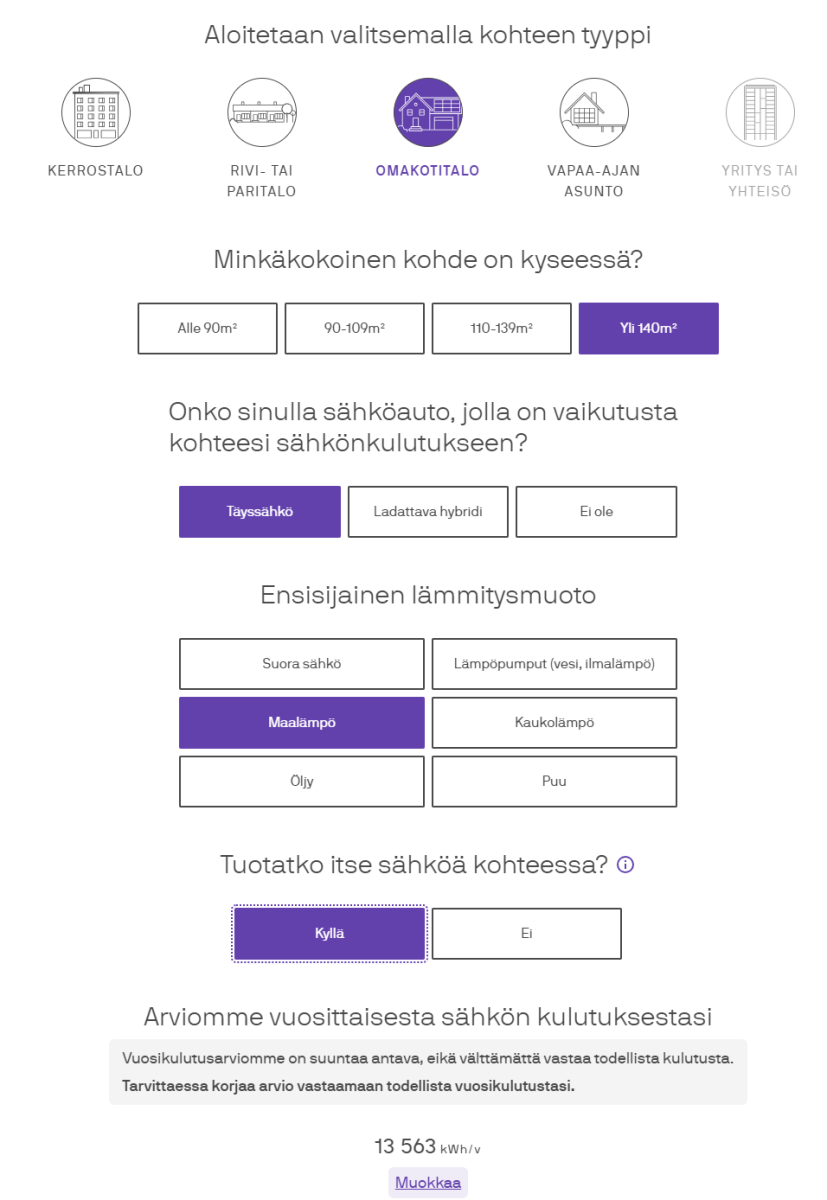827x1200 pixels.
Task: Choose the 90-109m² size option
Action: pyautogui.click(x=354, y=328)
